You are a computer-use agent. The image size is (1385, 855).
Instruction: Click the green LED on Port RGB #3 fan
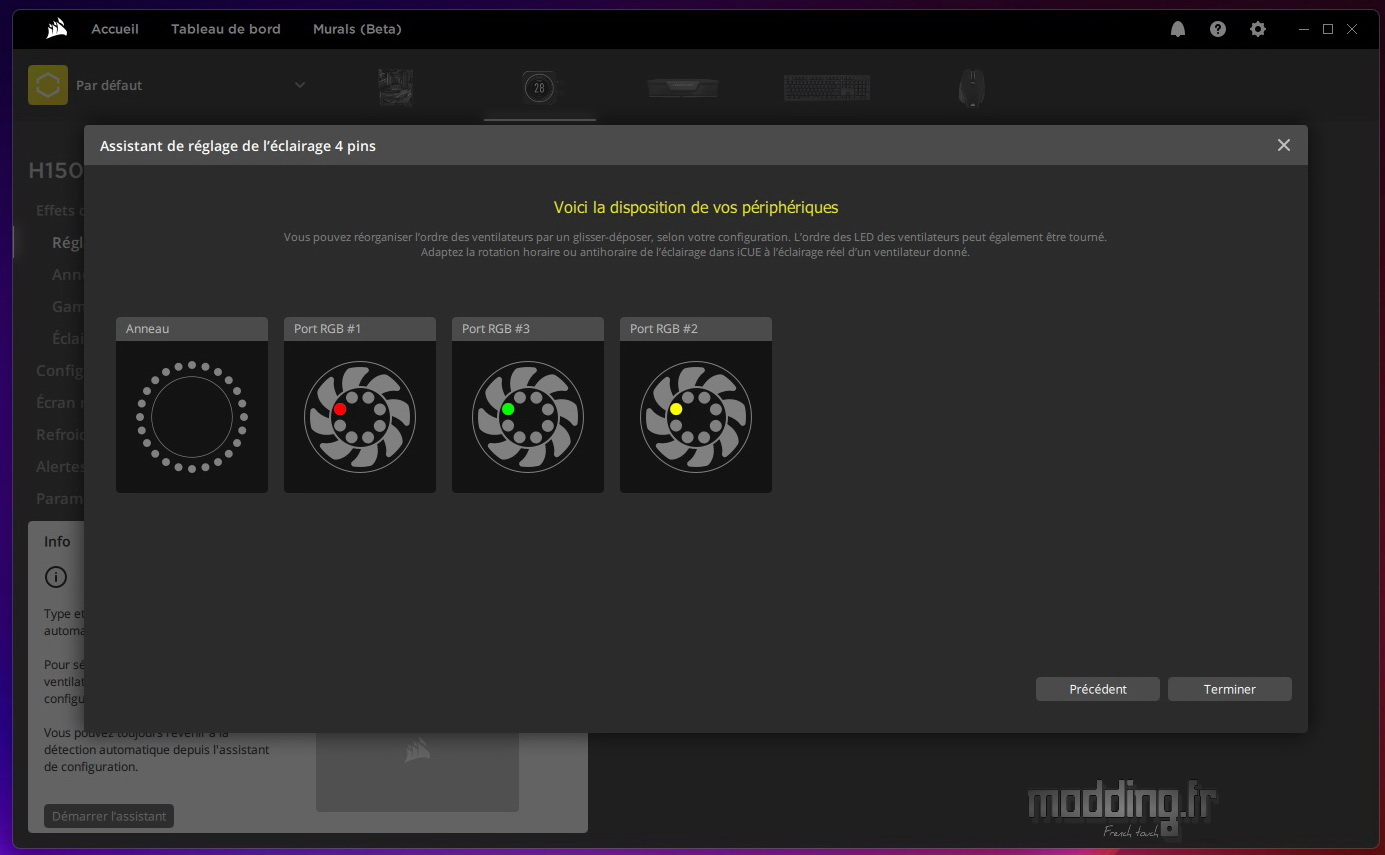point(508,409)
